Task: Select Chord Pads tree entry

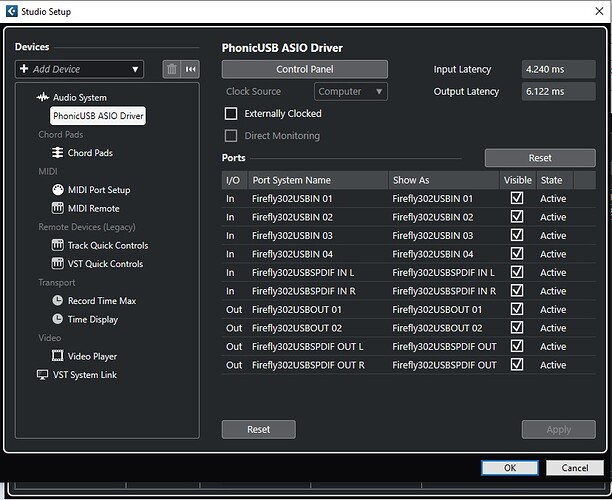Action: pos(90,153)
